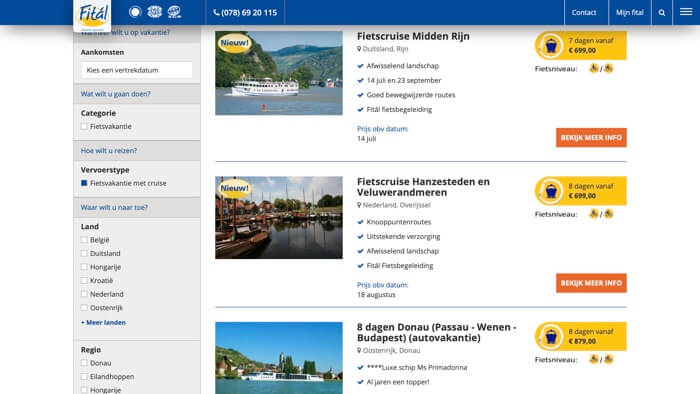The image size is (700, 394).
Task: Collapse the 'Wat wilt u gaan doen?' section
Action: tap(137, 94)
